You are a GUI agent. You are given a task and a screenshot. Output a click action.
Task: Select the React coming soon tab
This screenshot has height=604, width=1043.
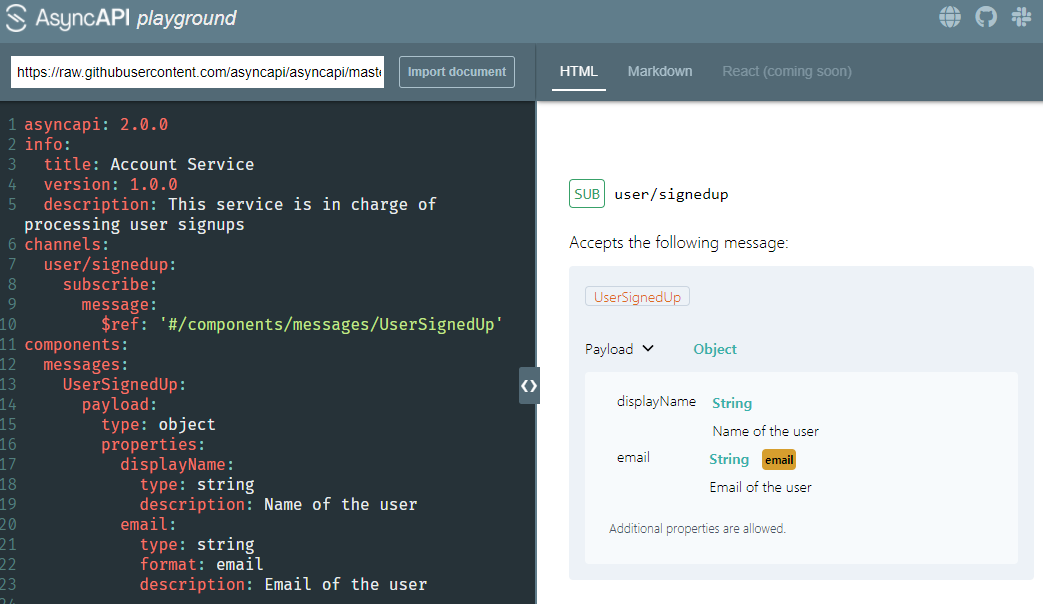click(786, 71)
